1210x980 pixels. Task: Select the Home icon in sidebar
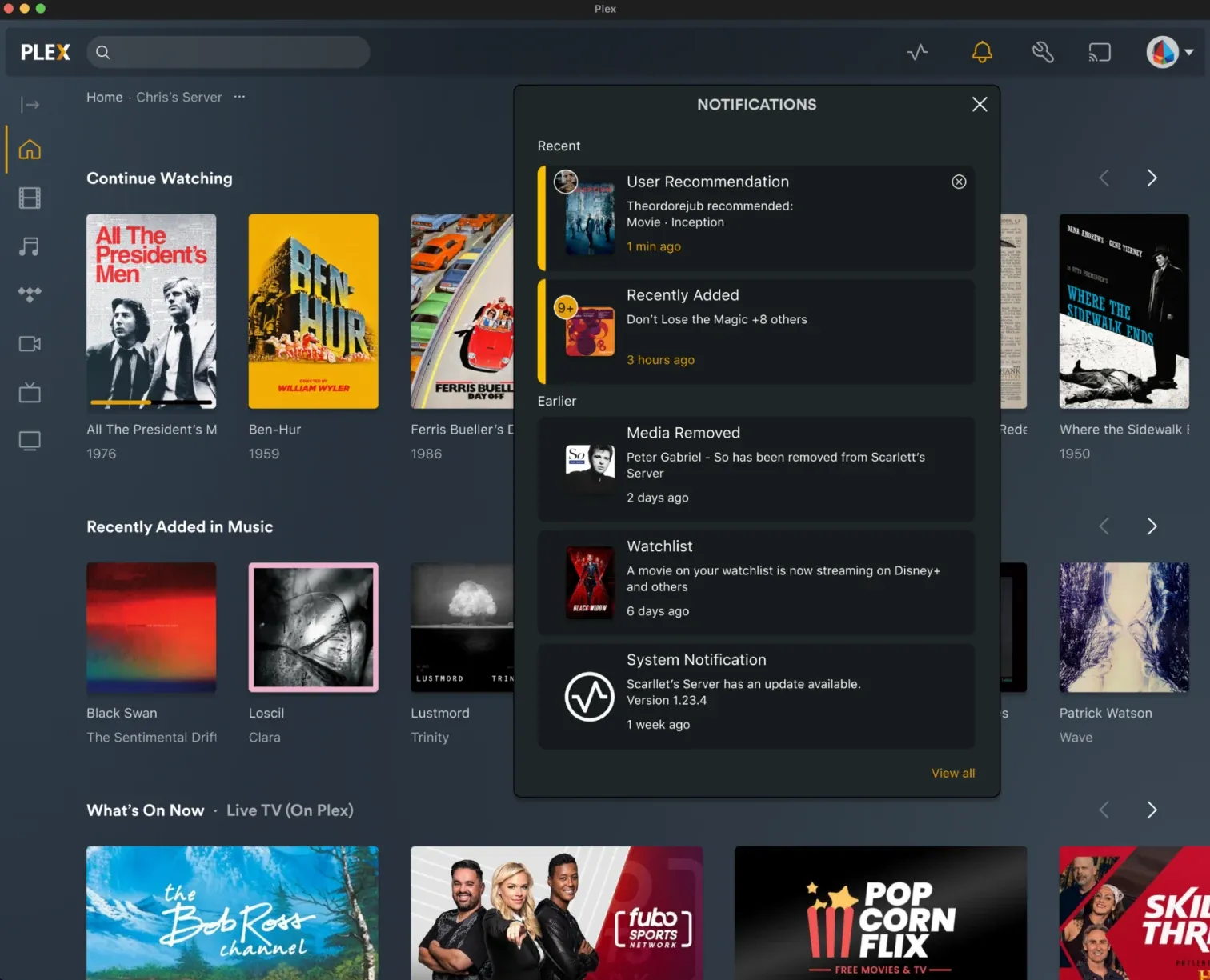(30, 150)
